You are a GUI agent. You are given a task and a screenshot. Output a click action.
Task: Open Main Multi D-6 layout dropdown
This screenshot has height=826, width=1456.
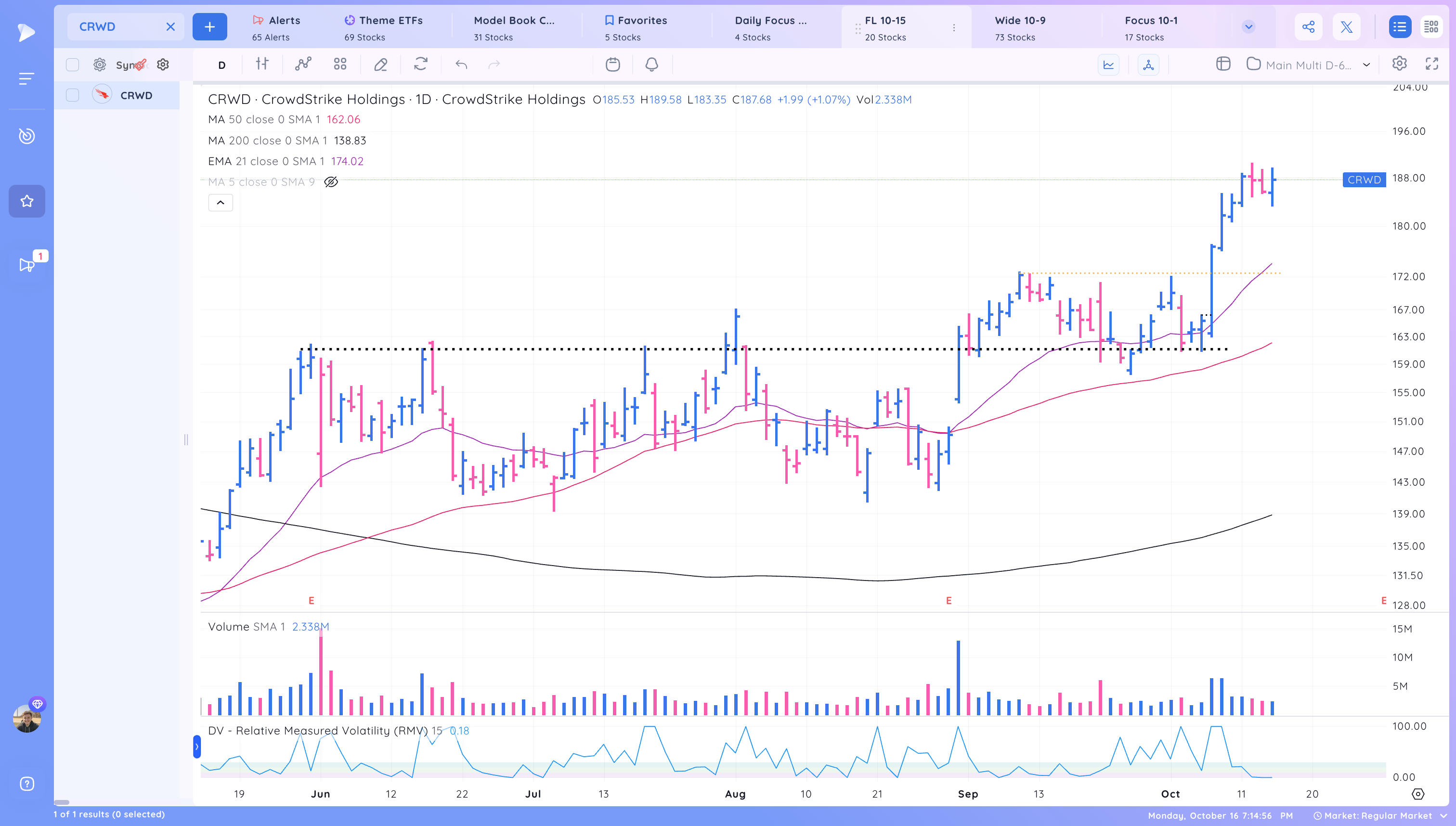(1309, 65)
